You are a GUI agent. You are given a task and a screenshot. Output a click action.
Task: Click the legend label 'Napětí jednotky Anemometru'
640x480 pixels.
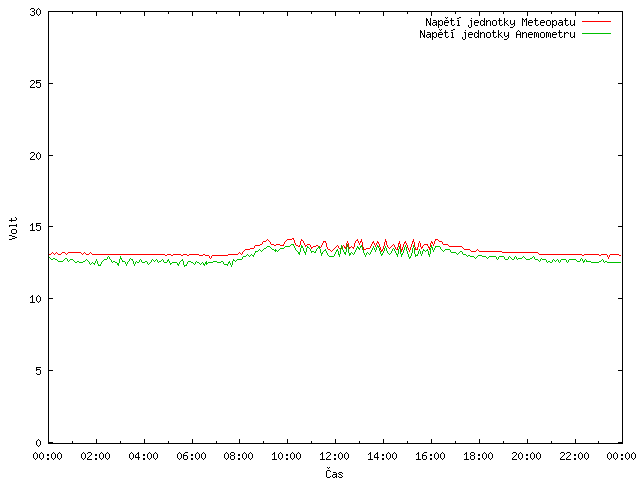click(497, 34)
